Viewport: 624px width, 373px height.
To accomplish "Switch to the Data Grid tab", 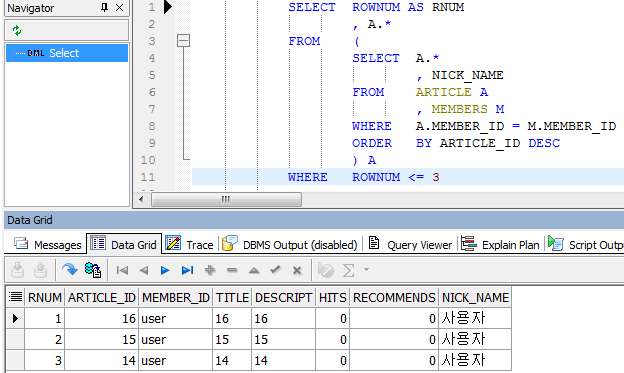I will point(124,244).
